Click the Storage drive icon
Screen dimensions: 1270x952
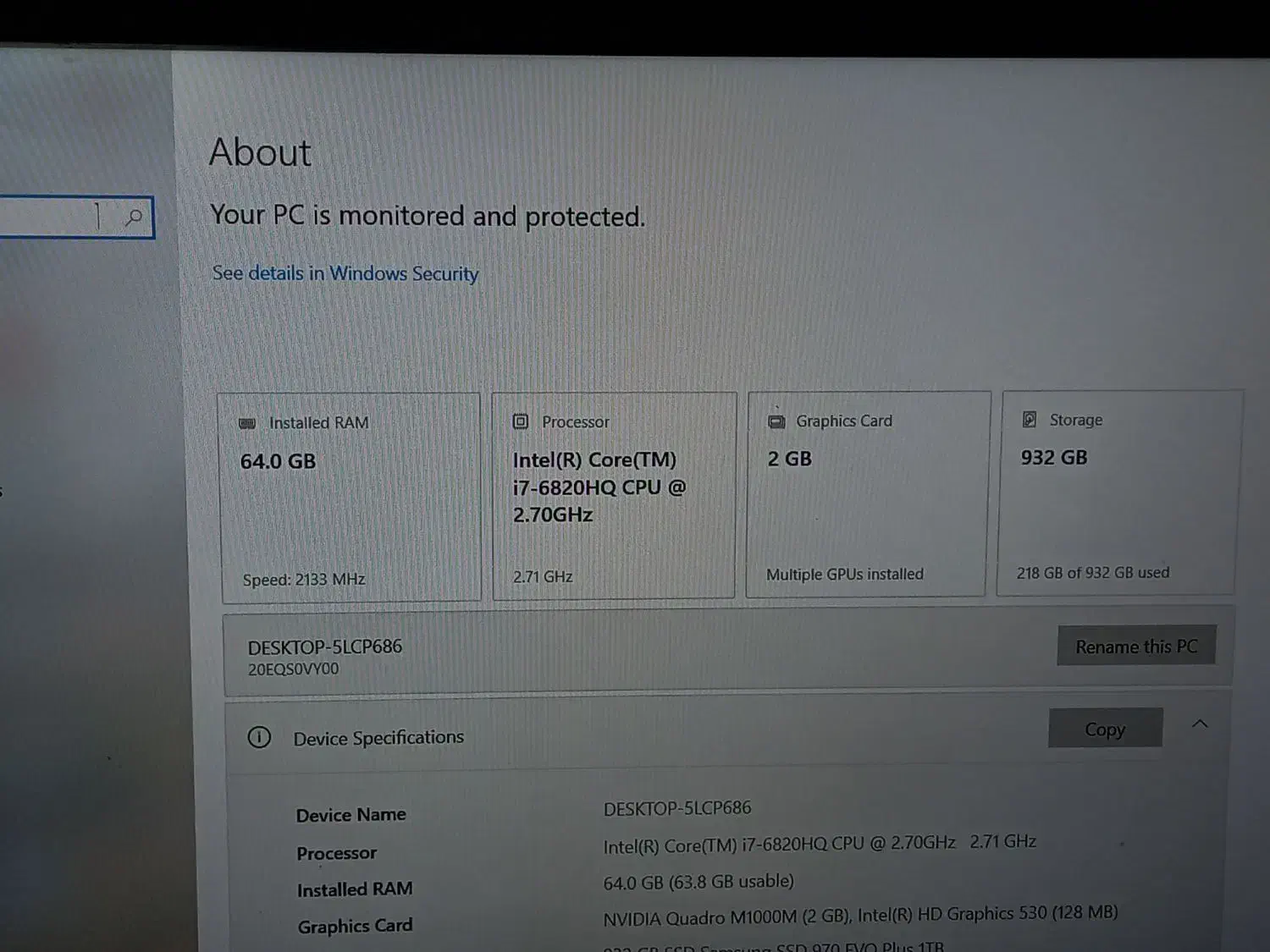pos(1030,420)
